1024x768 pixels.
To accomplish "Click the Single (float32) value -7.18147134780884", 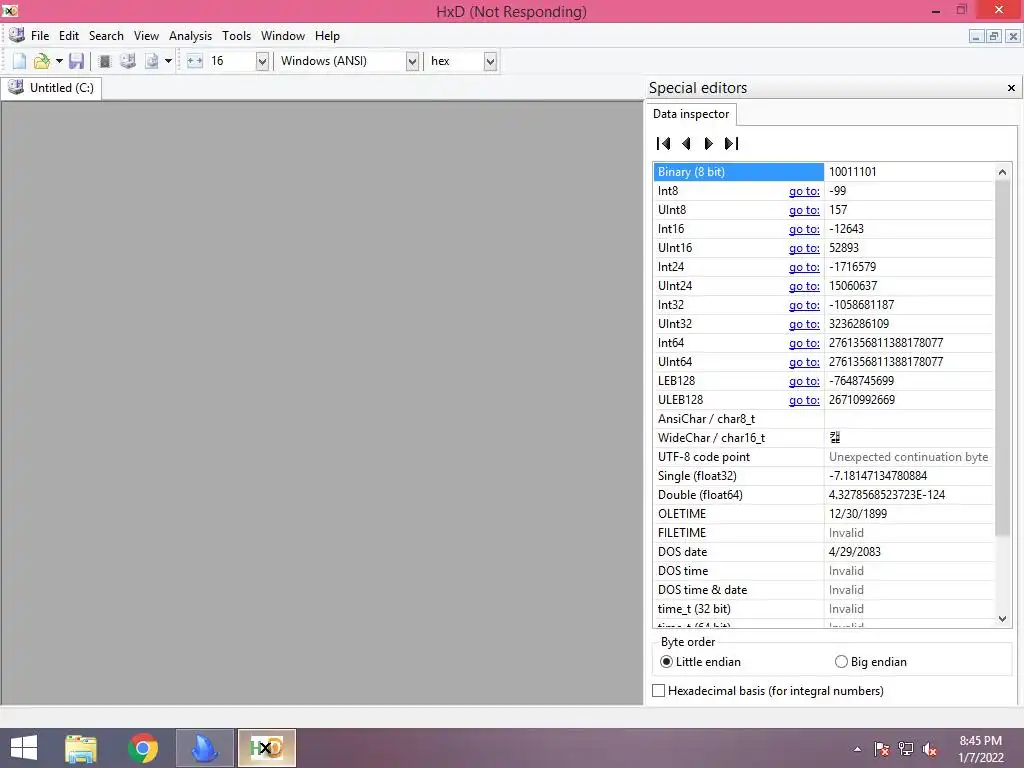I will click(878, 476).
